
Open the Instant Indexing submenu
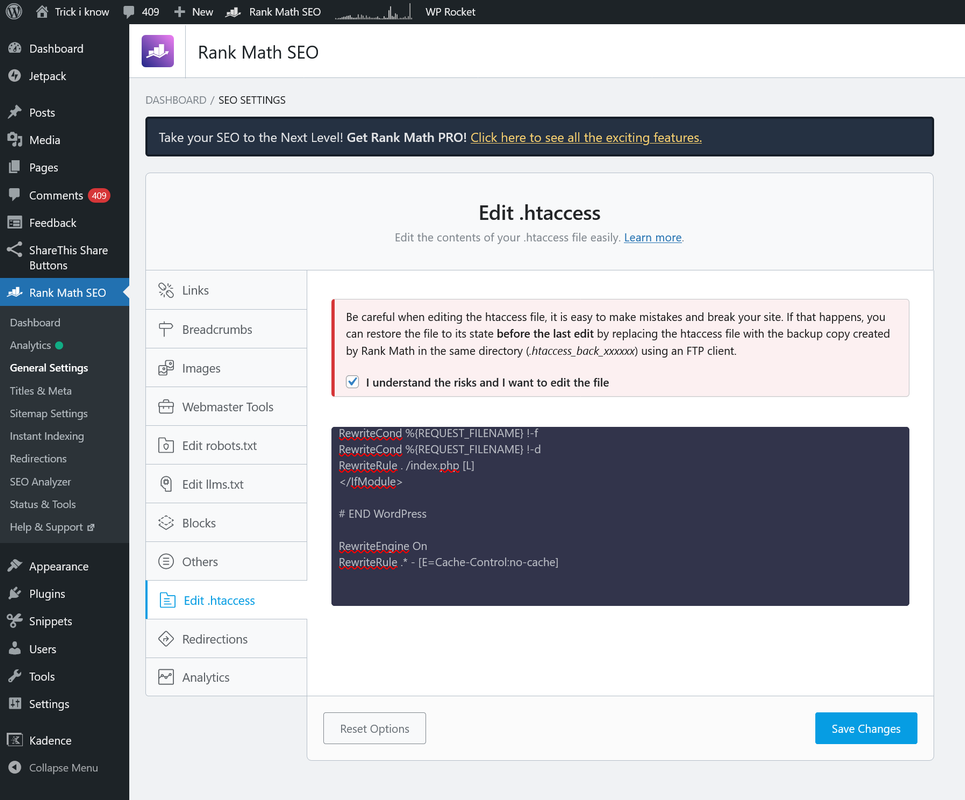tap(47, 436)
